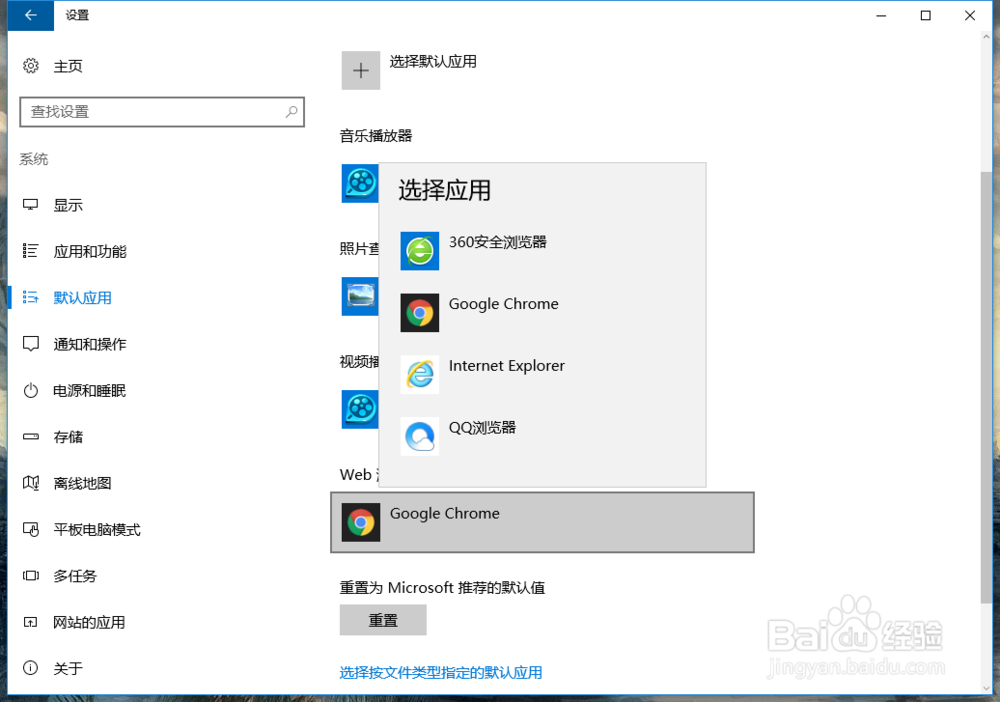Image resolution: width=1000 pixels, height=702 pixels.
Task: Go to 显示 settings
Action: coord(68,205)
